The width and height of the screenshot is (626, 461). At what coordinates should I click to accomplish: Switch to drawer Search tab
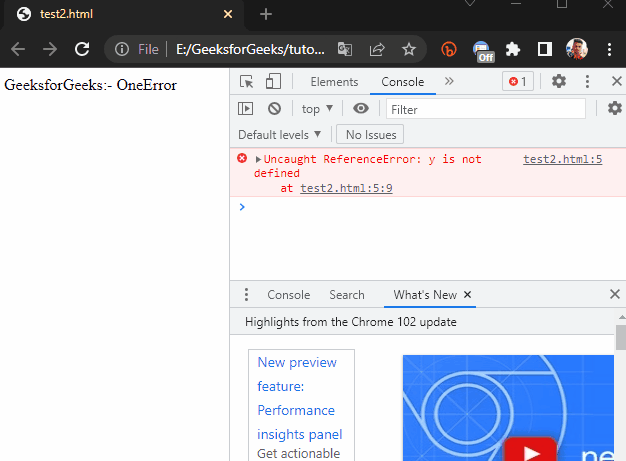(347, 295)
